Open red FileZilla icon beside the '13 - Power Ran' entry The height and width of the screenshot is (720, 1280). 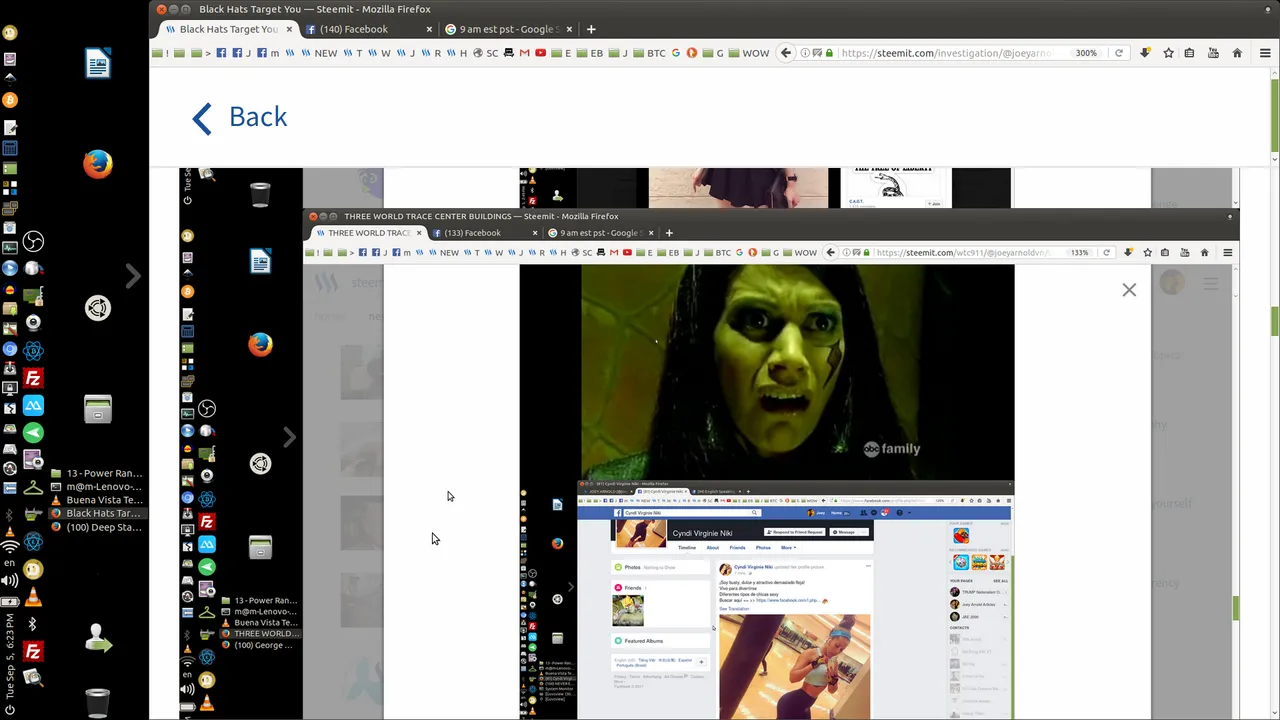click(33, 379)
